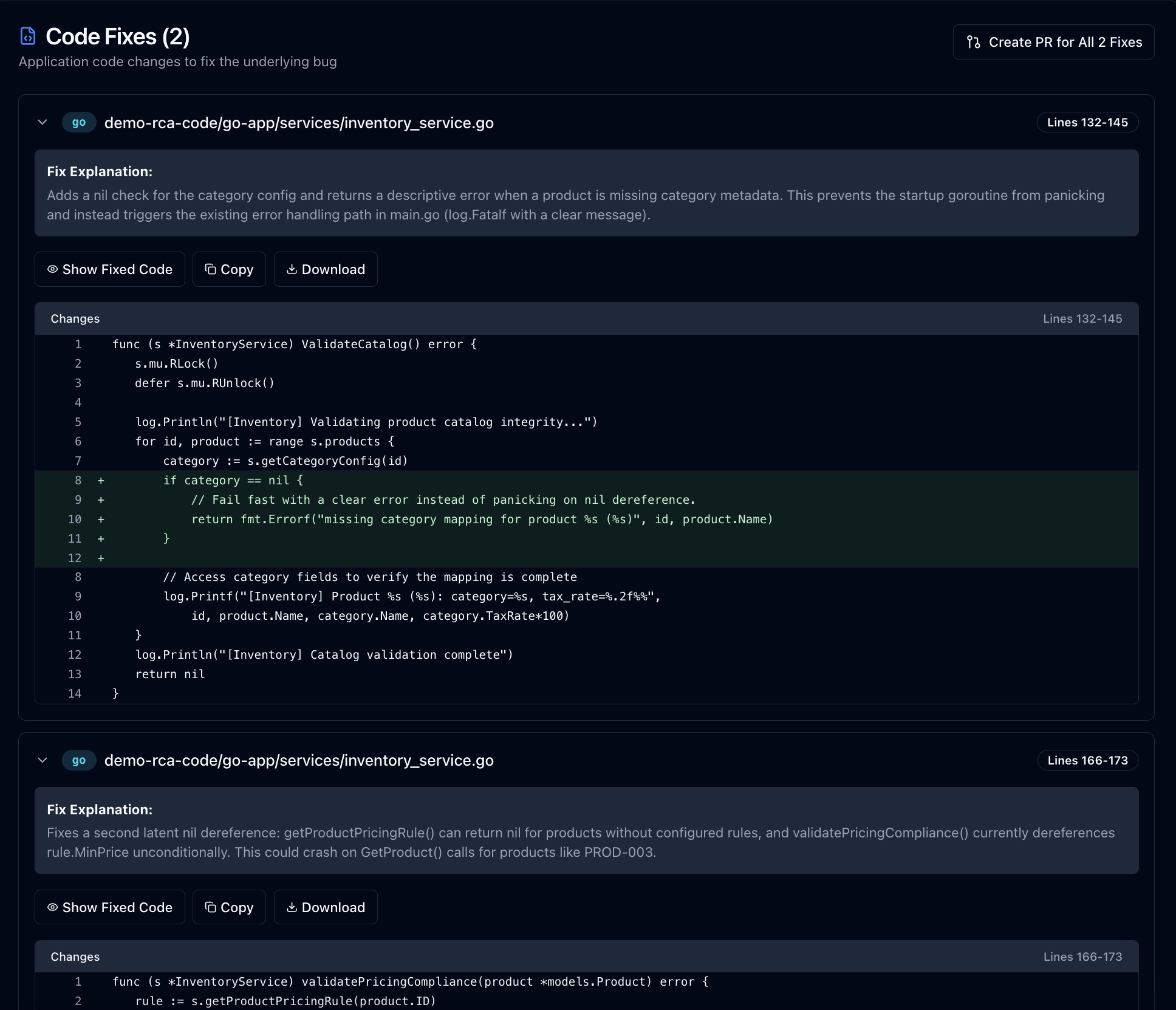Click the copy icon in the first fix card
Viewport: 1176px width, 1010px height.
tap(210, 269)
